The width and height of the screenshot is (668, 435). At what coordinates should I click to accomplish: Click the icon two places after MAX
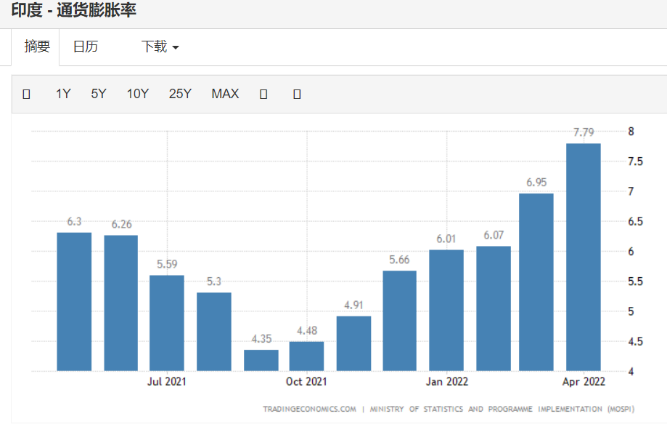pos(297,94)
